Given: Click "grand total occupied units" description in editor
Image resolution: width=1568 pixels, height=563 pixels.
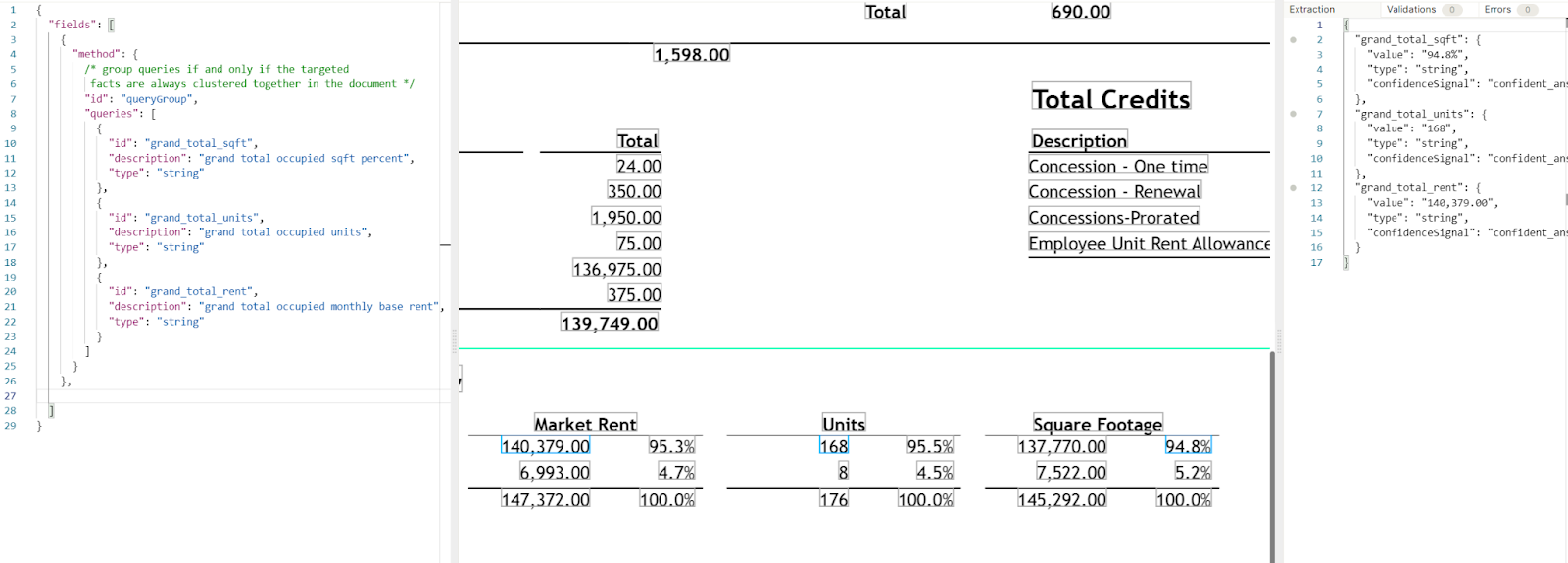Looking at the screenshot, I should click(x=284, y=232).
